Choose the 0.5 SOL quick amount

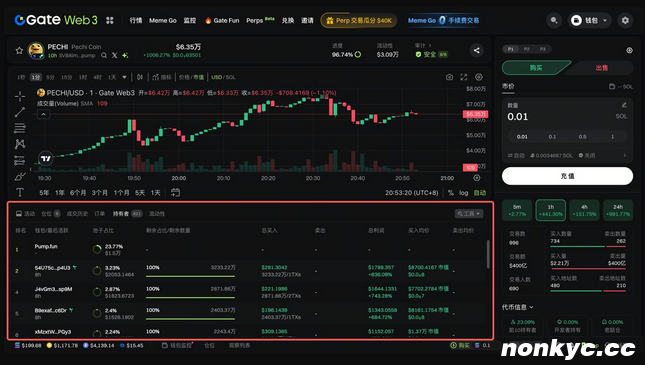tap(582, 137)
